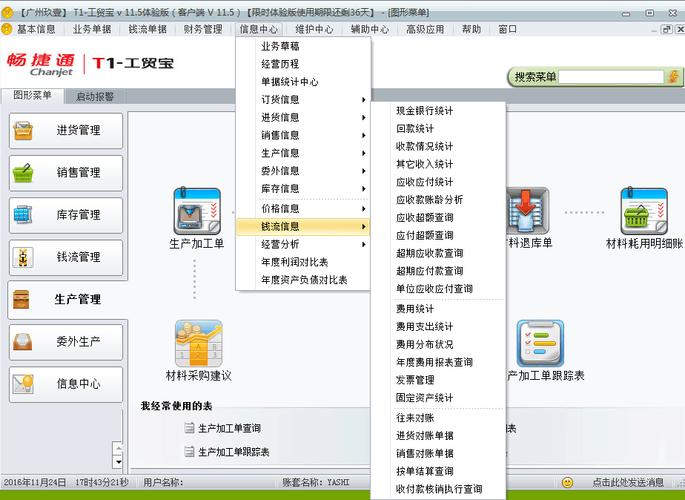The image size is (685, 500).
Task: Select 经营历程 menu entry
Action: [303, 64]
